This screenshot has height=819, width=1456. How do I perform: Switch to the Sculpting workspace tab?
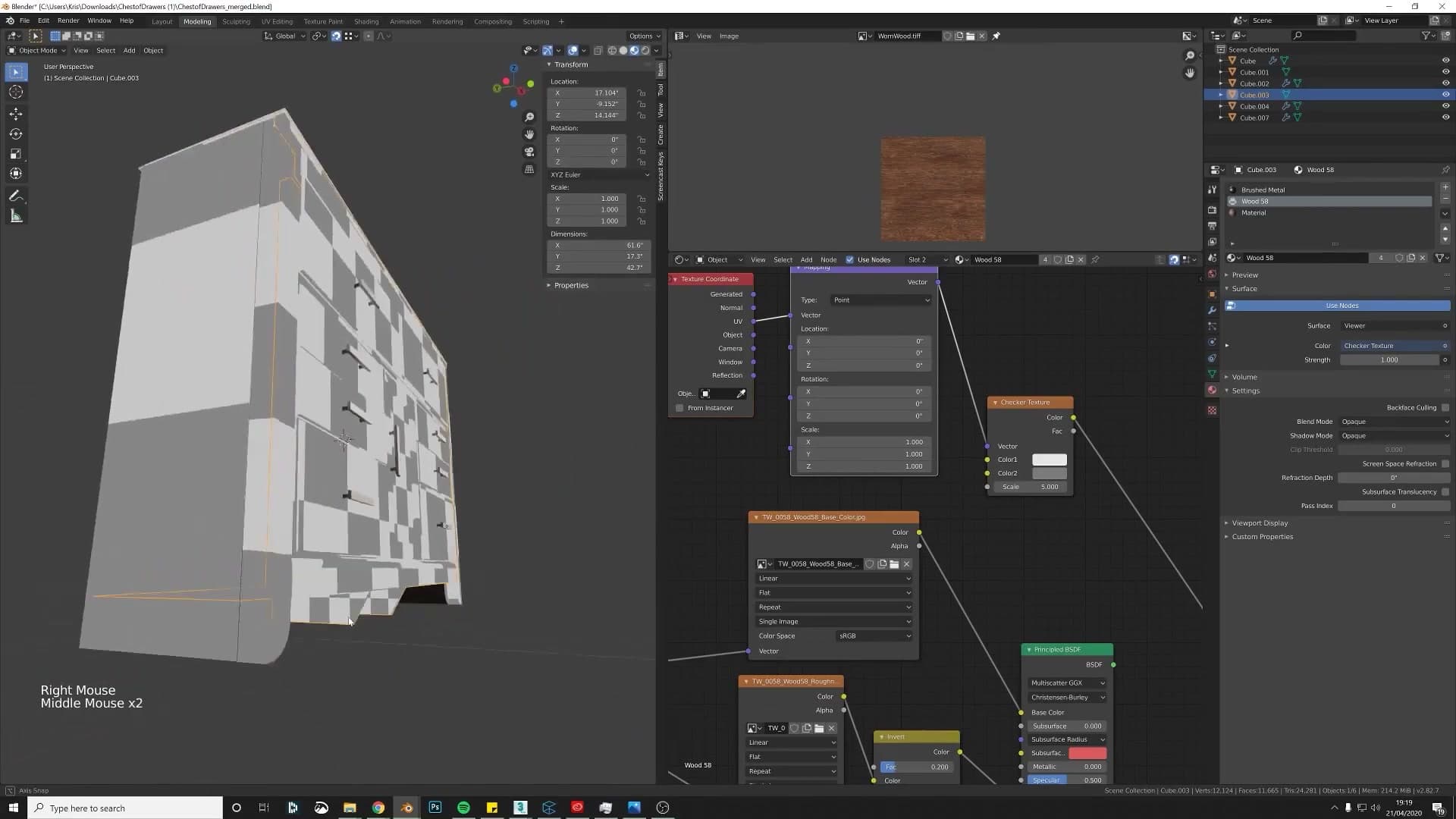[236, 21]
